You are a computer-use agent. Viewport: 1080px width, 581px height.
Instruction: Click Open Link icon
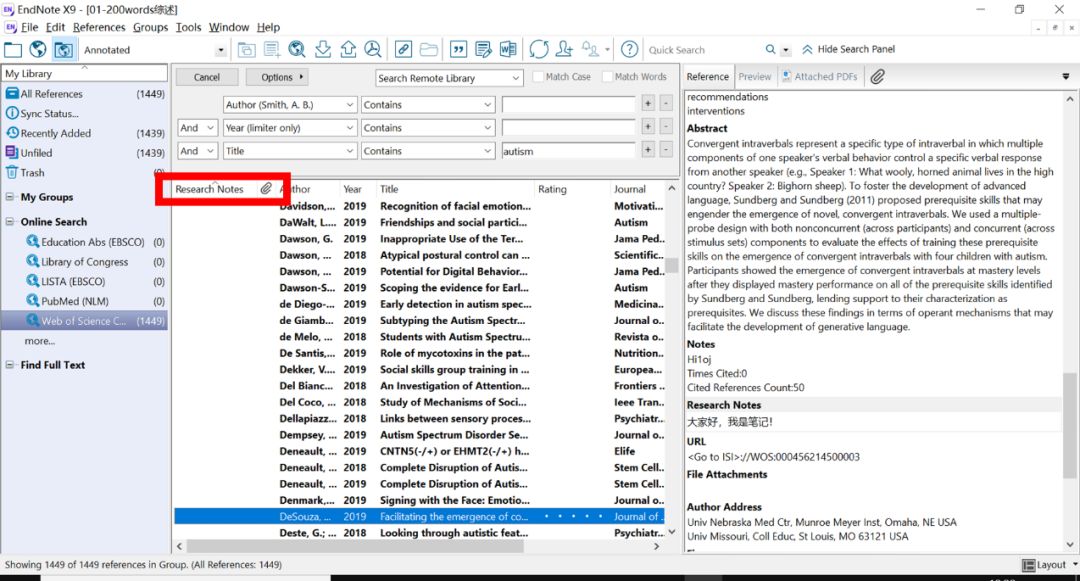(404, 49)
